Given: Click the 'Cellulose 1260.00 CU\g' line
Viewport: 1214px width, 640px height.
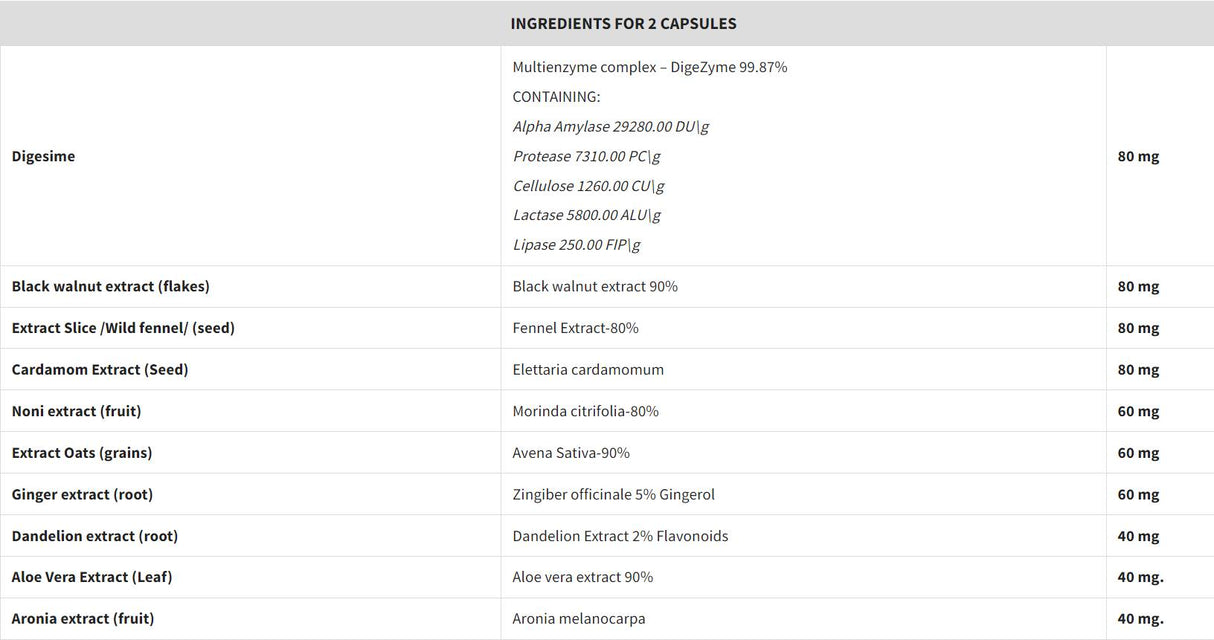Looking at the screenshot, I should coord(588,185).
